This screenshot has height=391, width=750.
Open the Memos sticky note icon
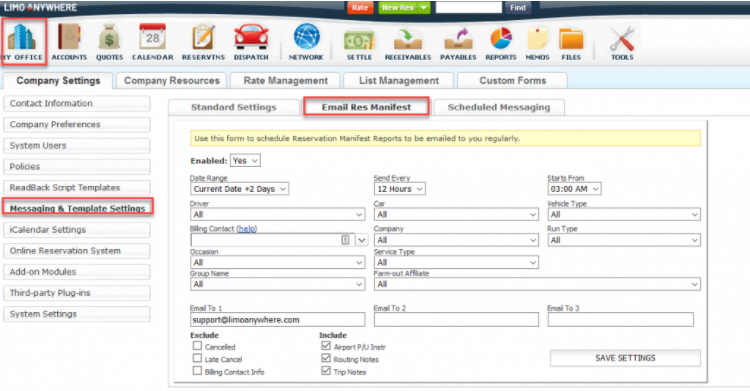point(537,38)
